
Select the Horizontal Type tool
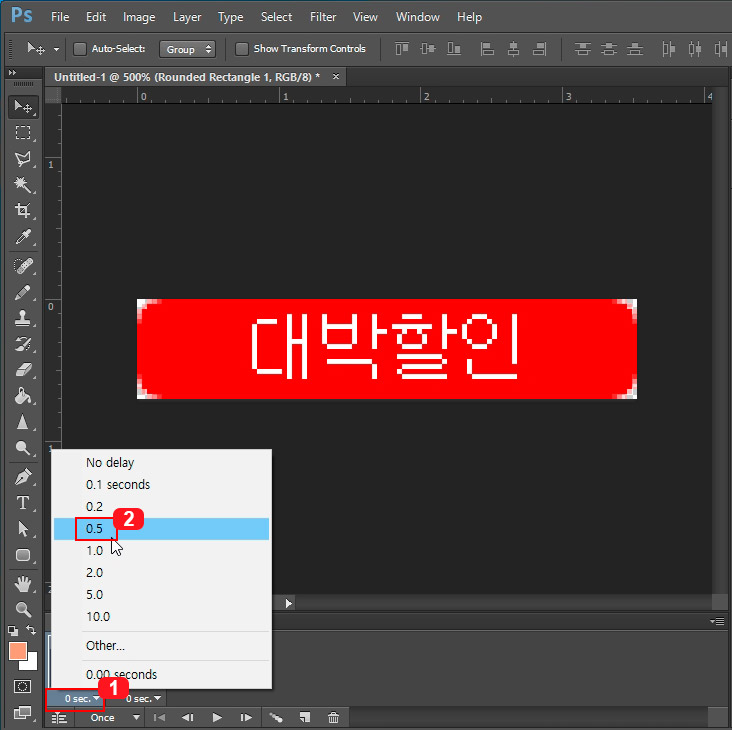pos(23,503)
